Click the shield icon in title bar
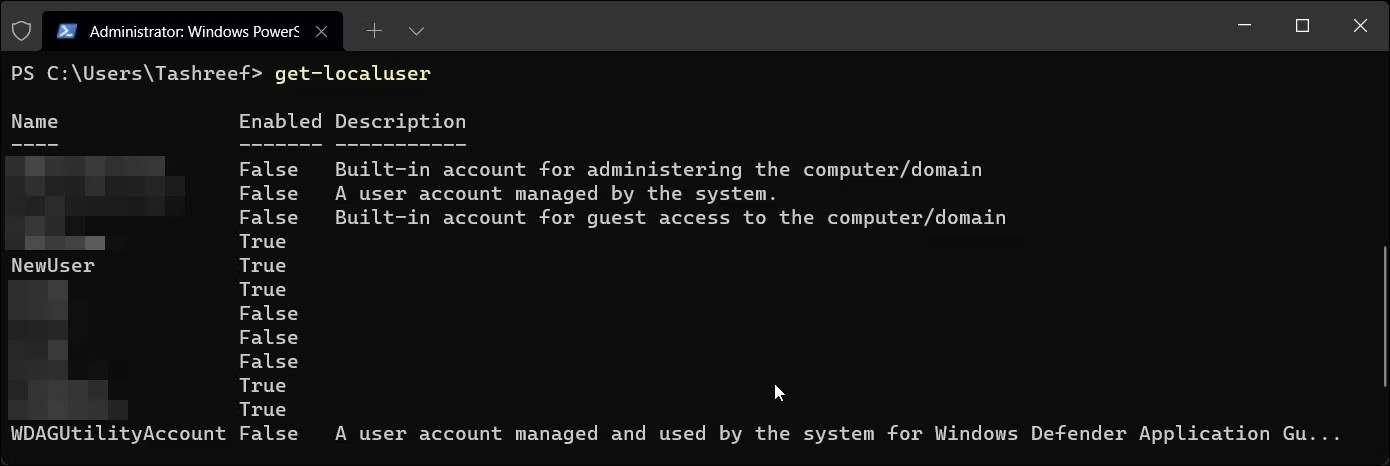Screen dimensions: 1390x466 (21, 30)
